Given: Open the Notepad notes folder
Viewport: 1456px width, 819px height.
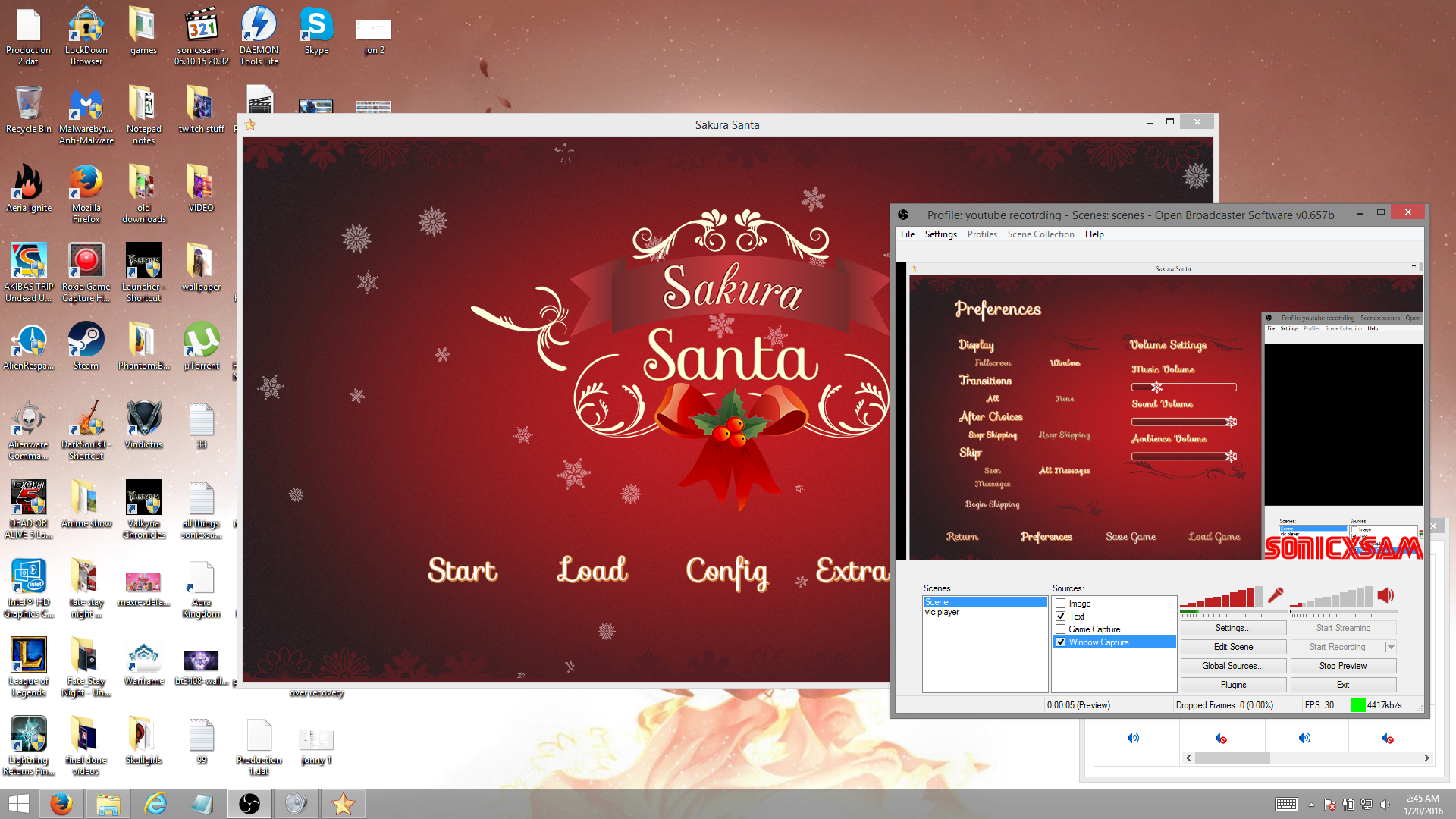Looking at the screenshot, I should [144, 115].
